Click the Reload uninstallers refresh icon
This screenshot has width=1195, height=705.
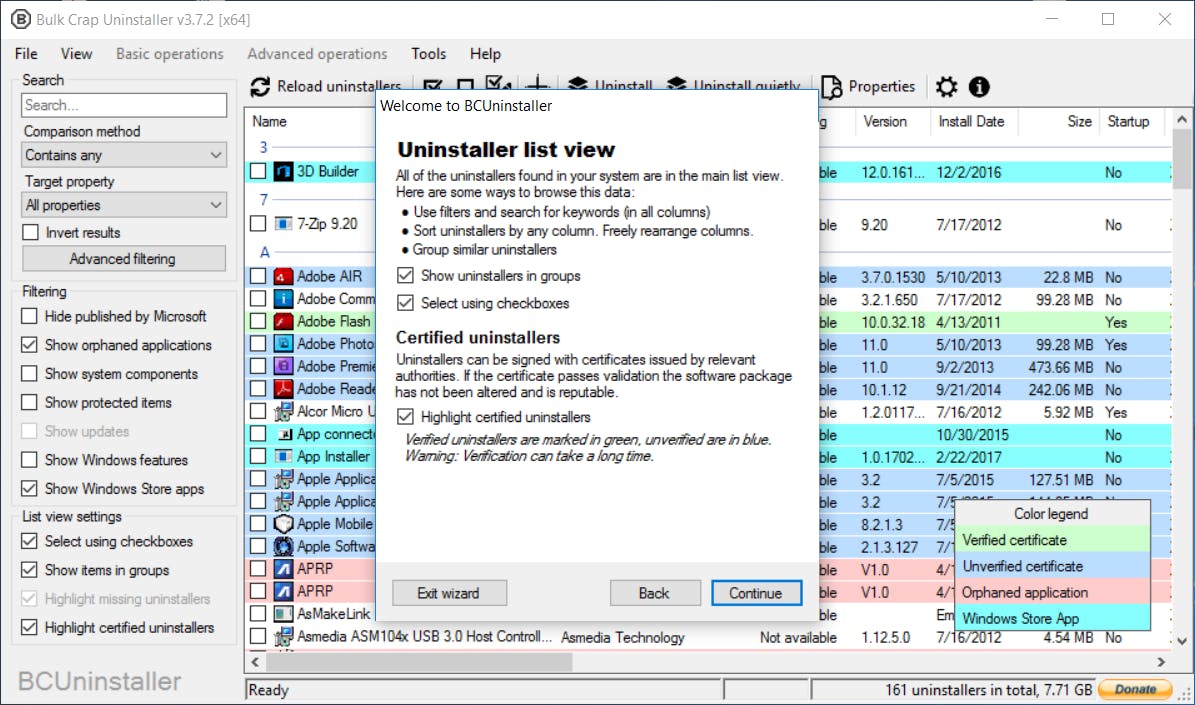(260, 87)
